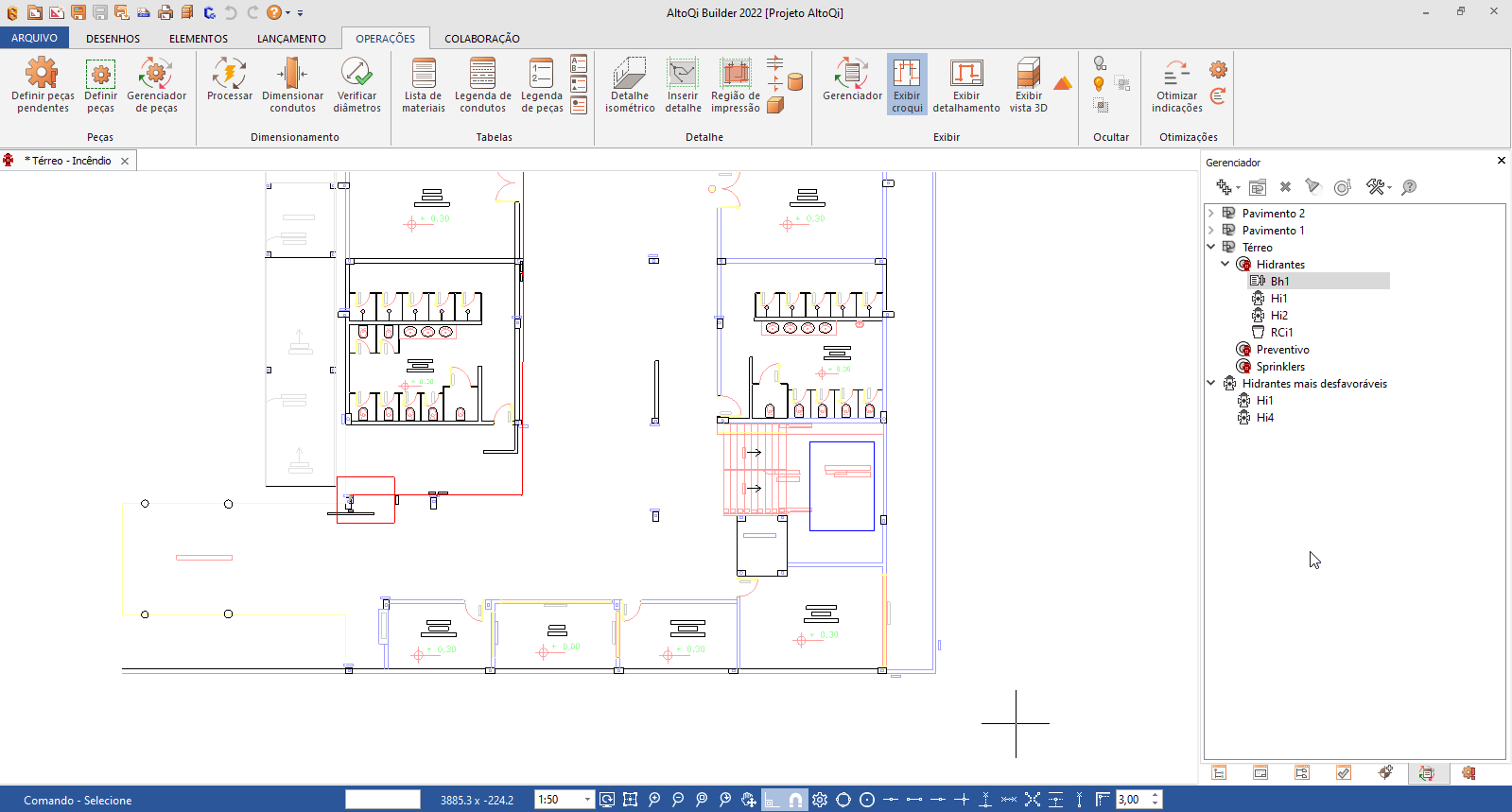The image size is (1512, 812).
Task: Open Lista de materiais
Action: [x=423, y=83]
